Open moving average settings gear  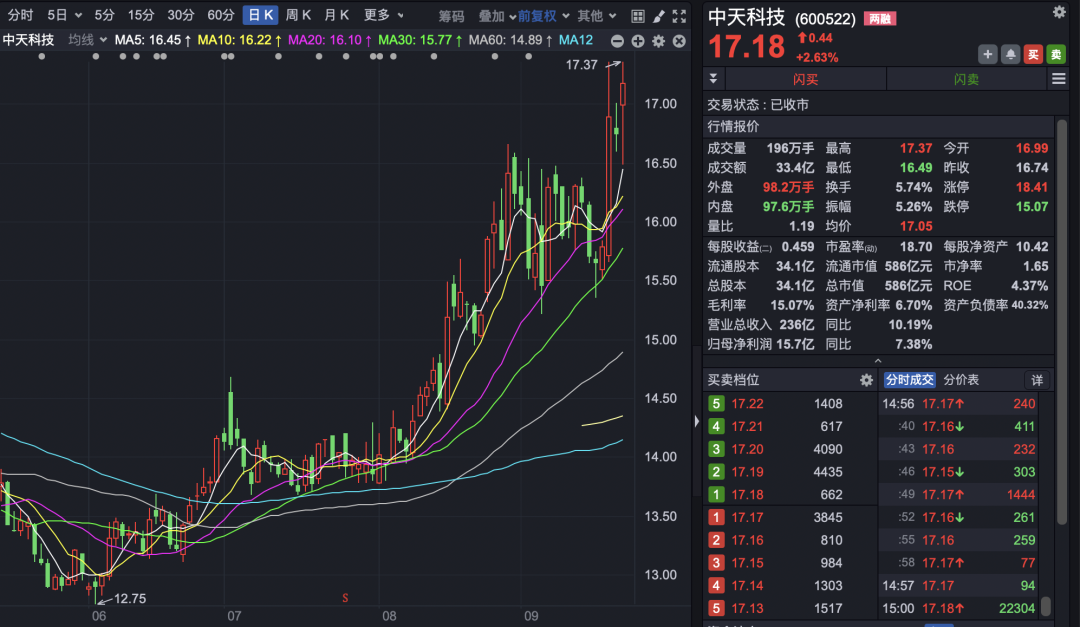tap(658, 41)
